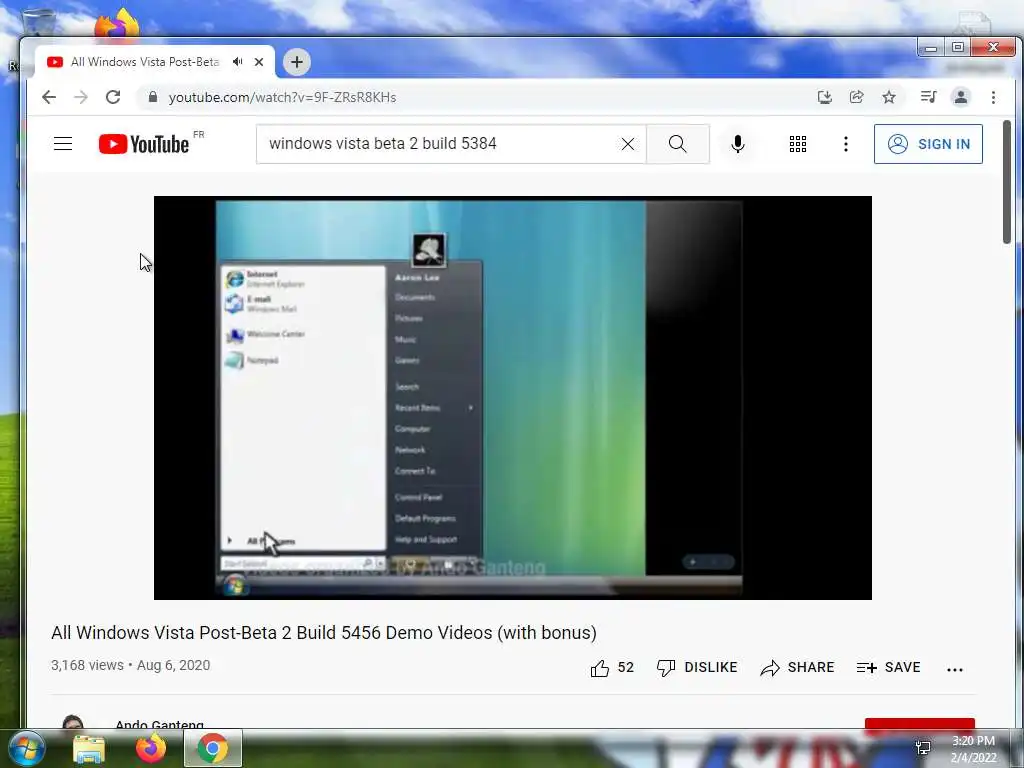This screenshot has height=768, width=1024.
Task: Click the SIGN IN button
Action: pyautogui.click(x=928, y=144)
